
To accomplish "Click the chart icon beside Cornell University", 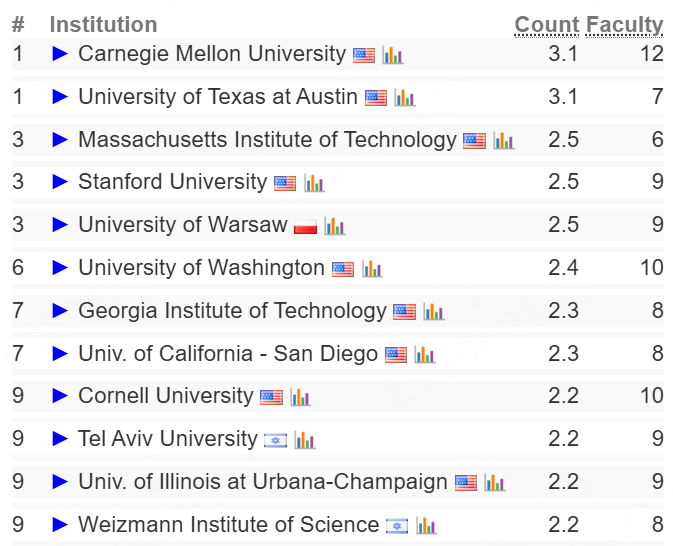I will click(300, 397).
